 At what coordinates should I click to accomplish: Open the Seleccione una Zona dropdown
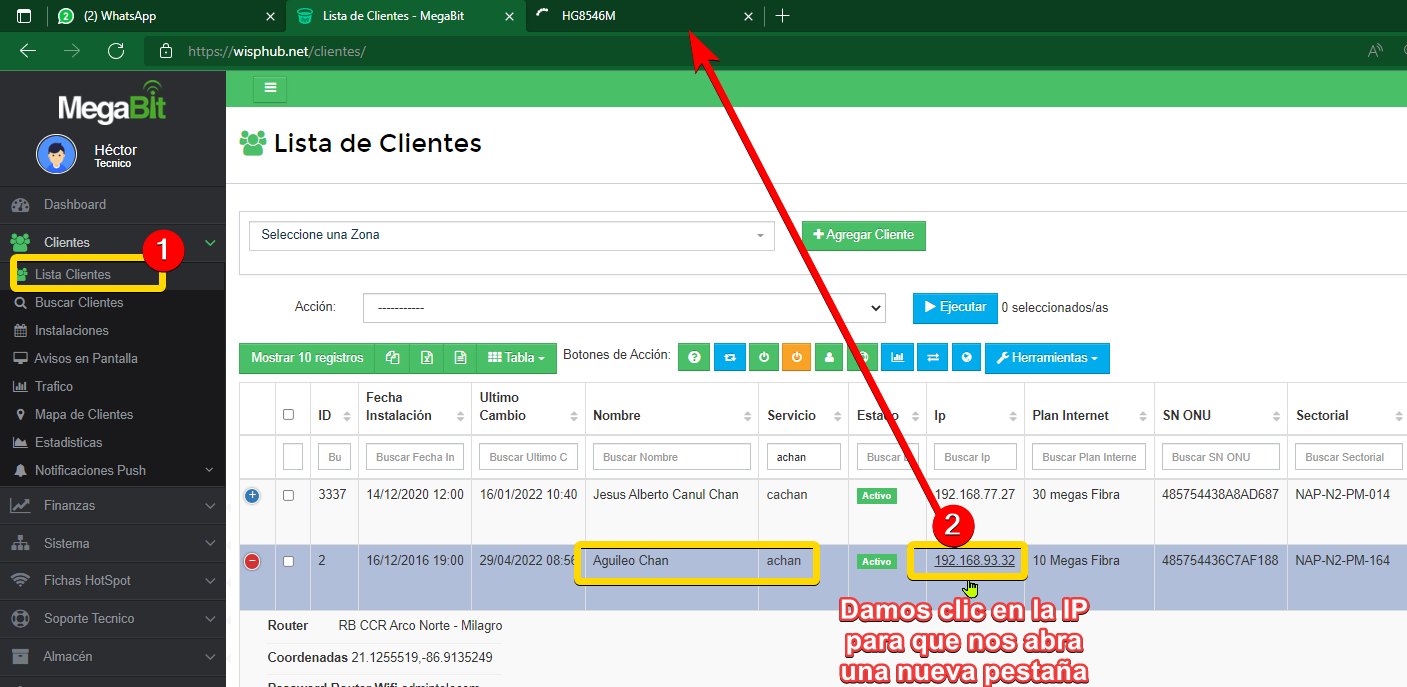pyautogui.click(x=512, y=236)
